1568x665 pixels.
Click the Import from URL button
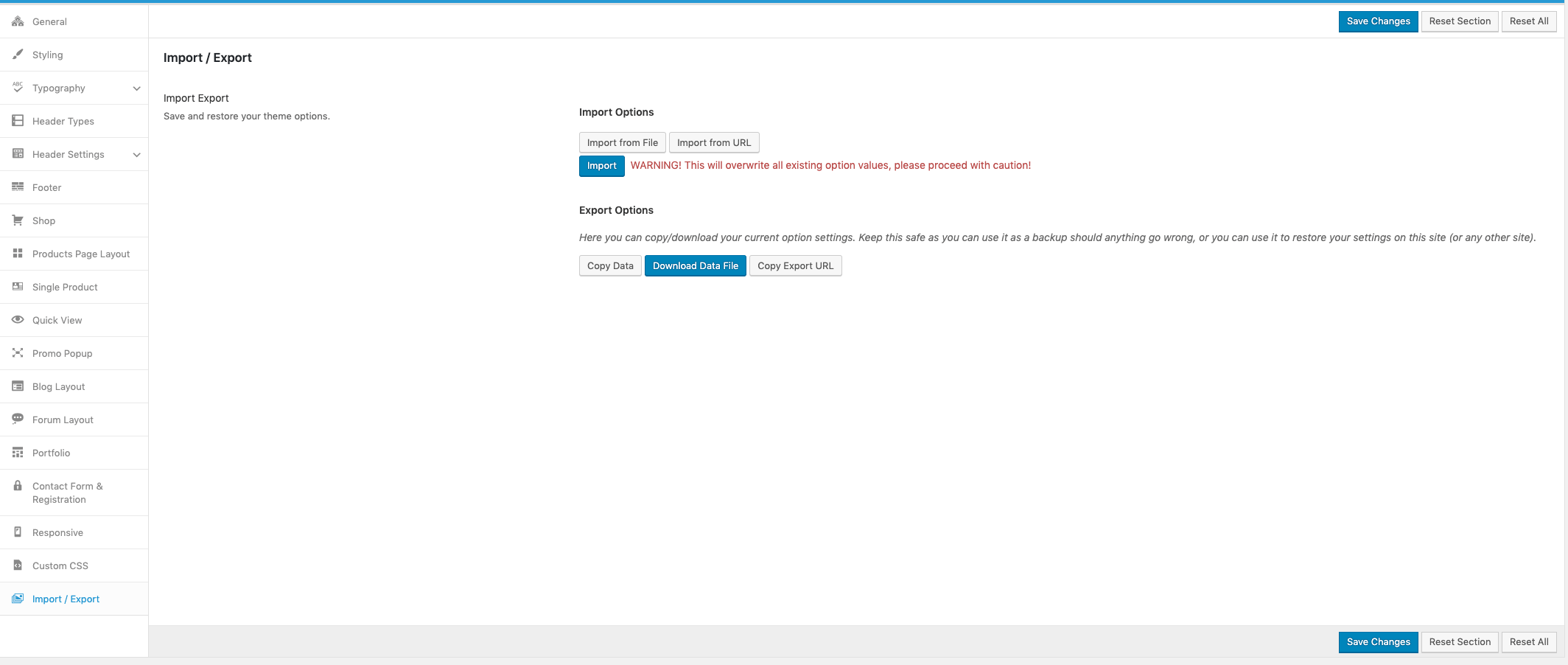pos(714,142)
